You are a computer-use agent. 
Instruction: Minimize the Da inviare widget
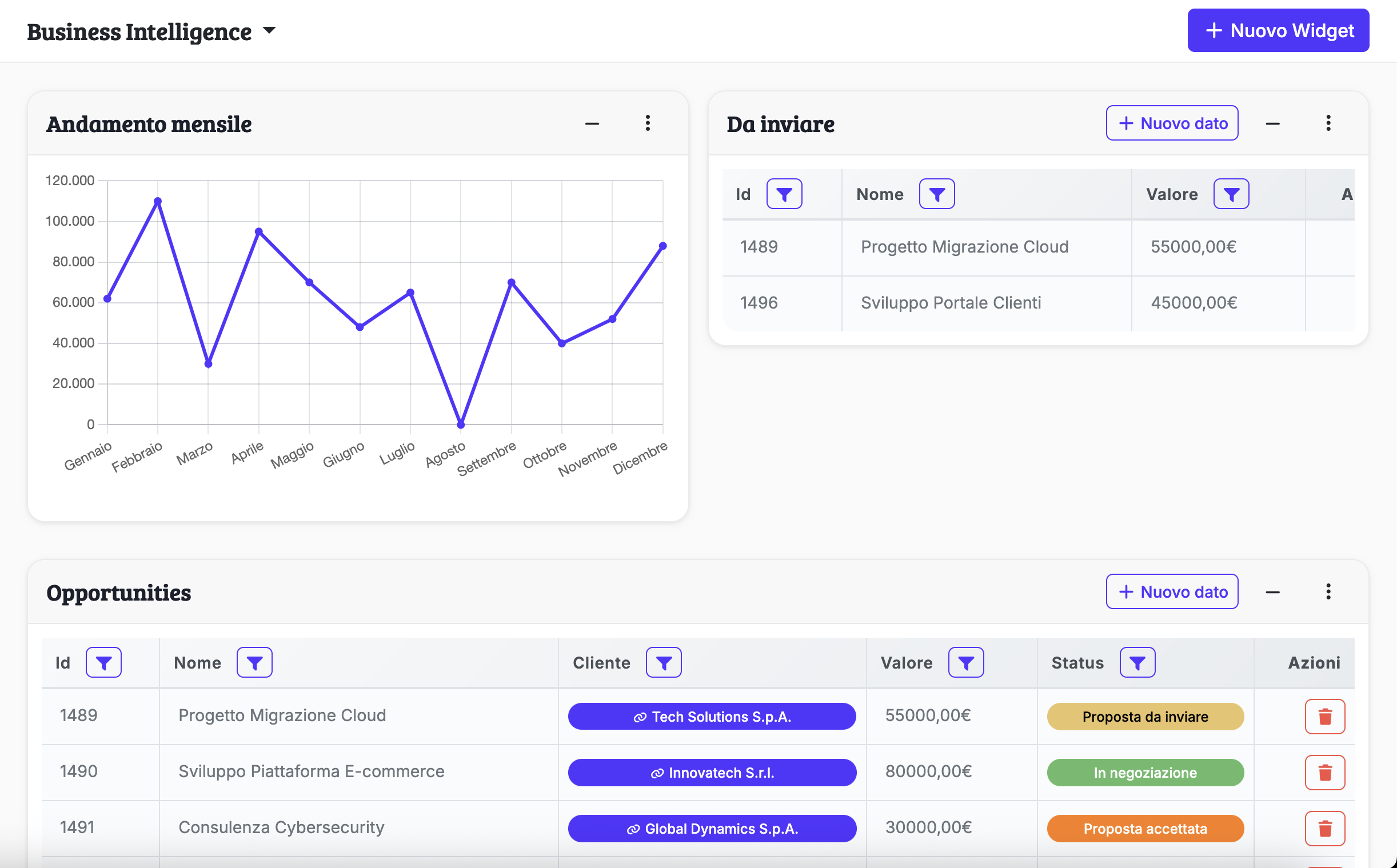pyautogui.click(x=1272, y=123)
